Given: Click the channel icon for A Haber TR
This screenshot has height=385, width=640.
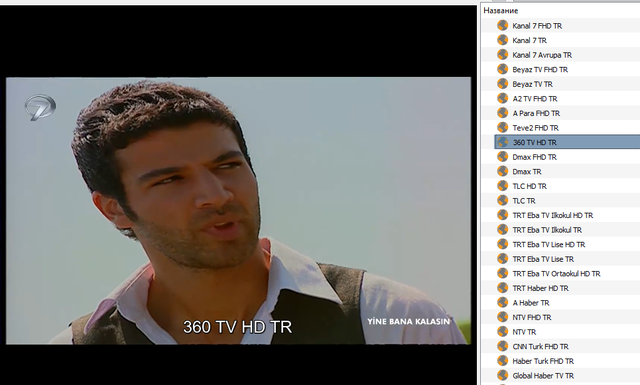Looking at the screenshot, I should [502, 303].
